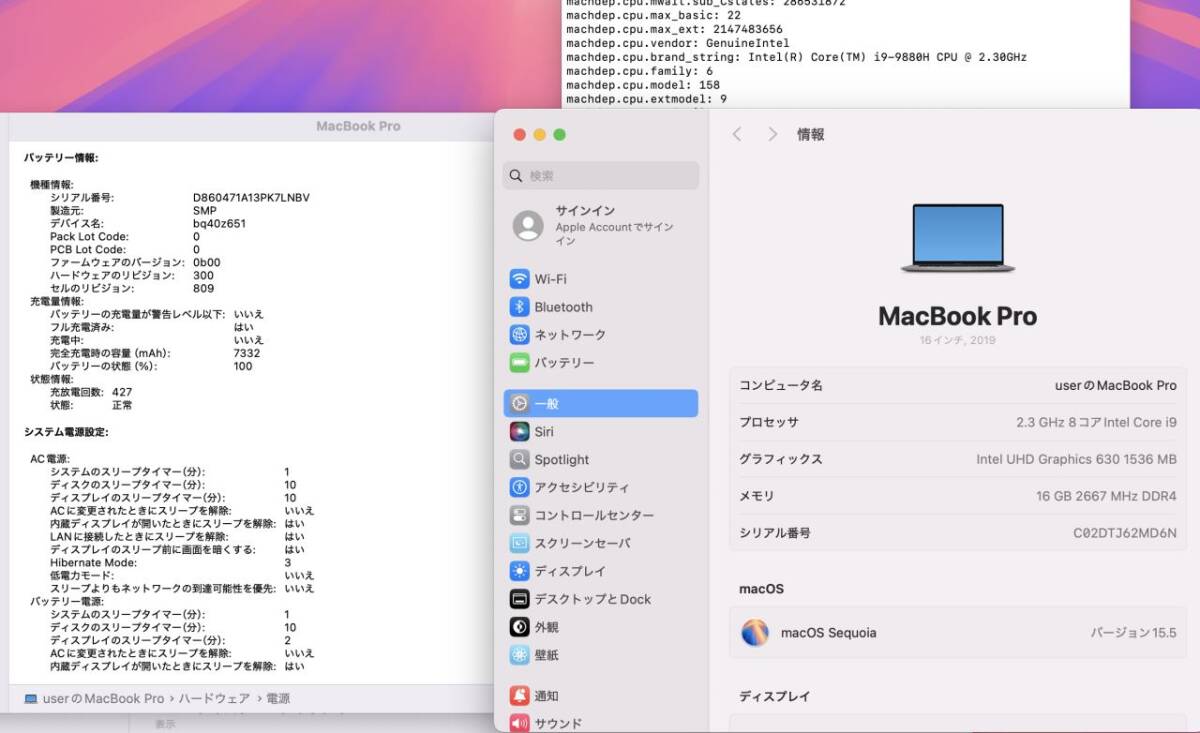Open the デスクトップとDock icon

(519, 600)
